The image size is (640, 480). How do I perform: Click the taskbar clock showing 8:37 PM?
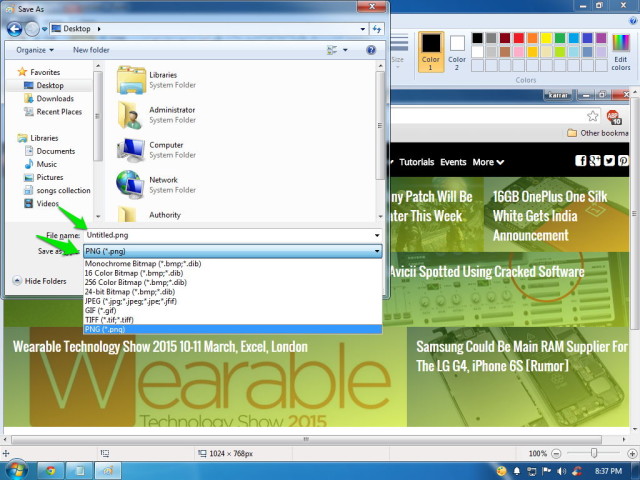click(x=608, y=471)
